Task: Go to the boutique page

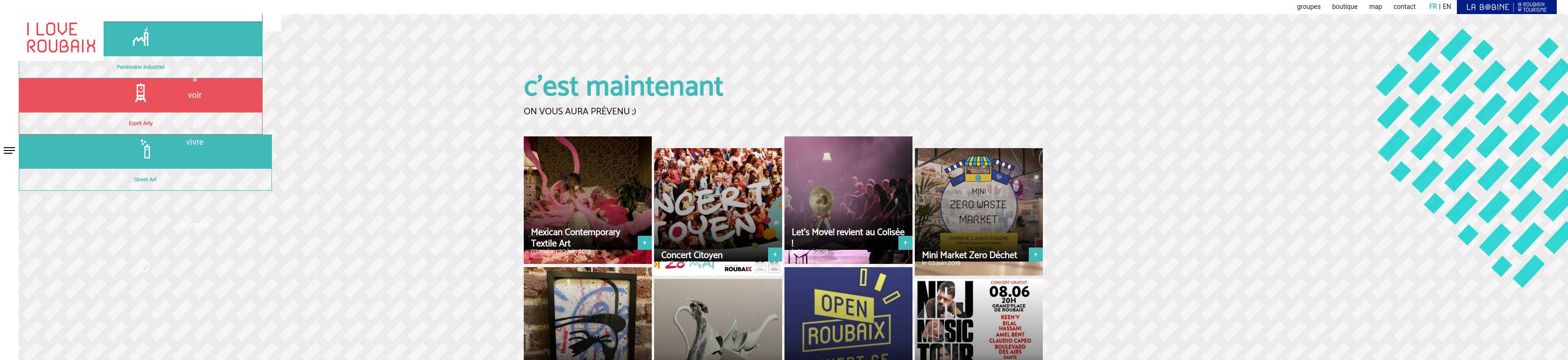Action: 1345,7
